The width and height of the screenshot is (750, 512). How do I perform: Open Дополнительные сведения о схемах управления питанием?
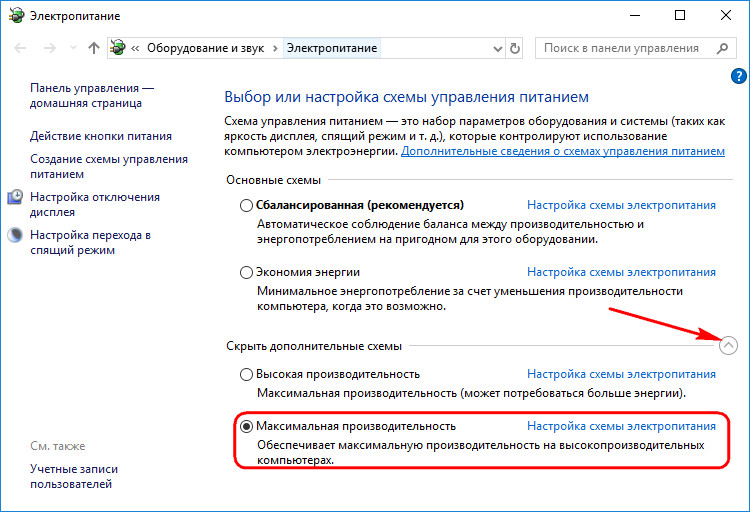[x=562, y=151]
